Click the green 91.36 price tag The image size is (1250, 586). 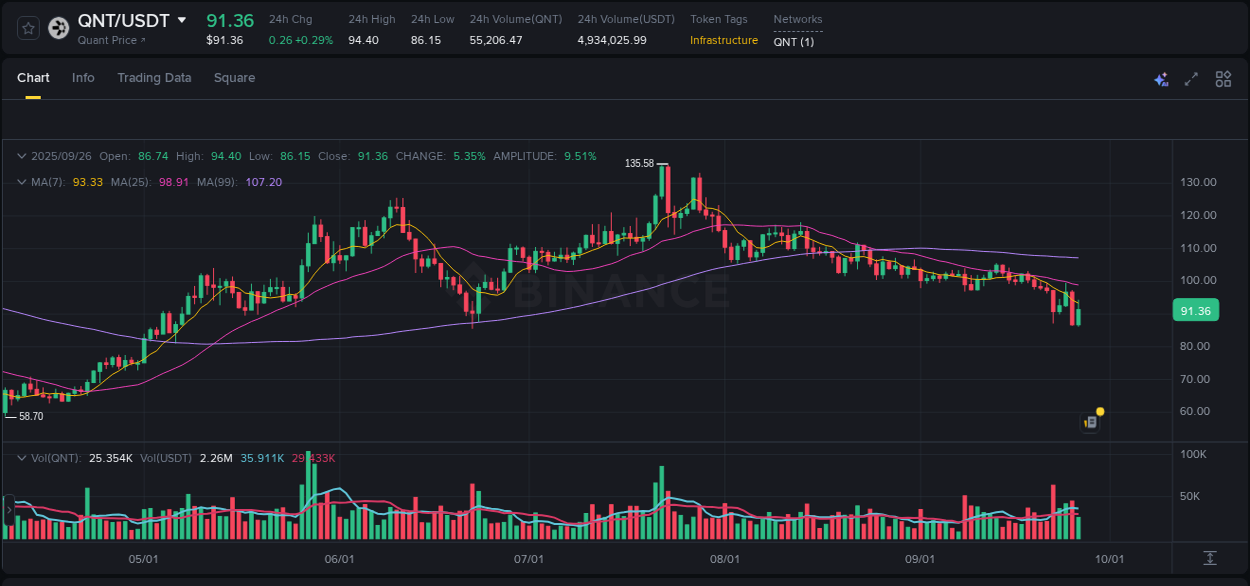point(1196,311)
